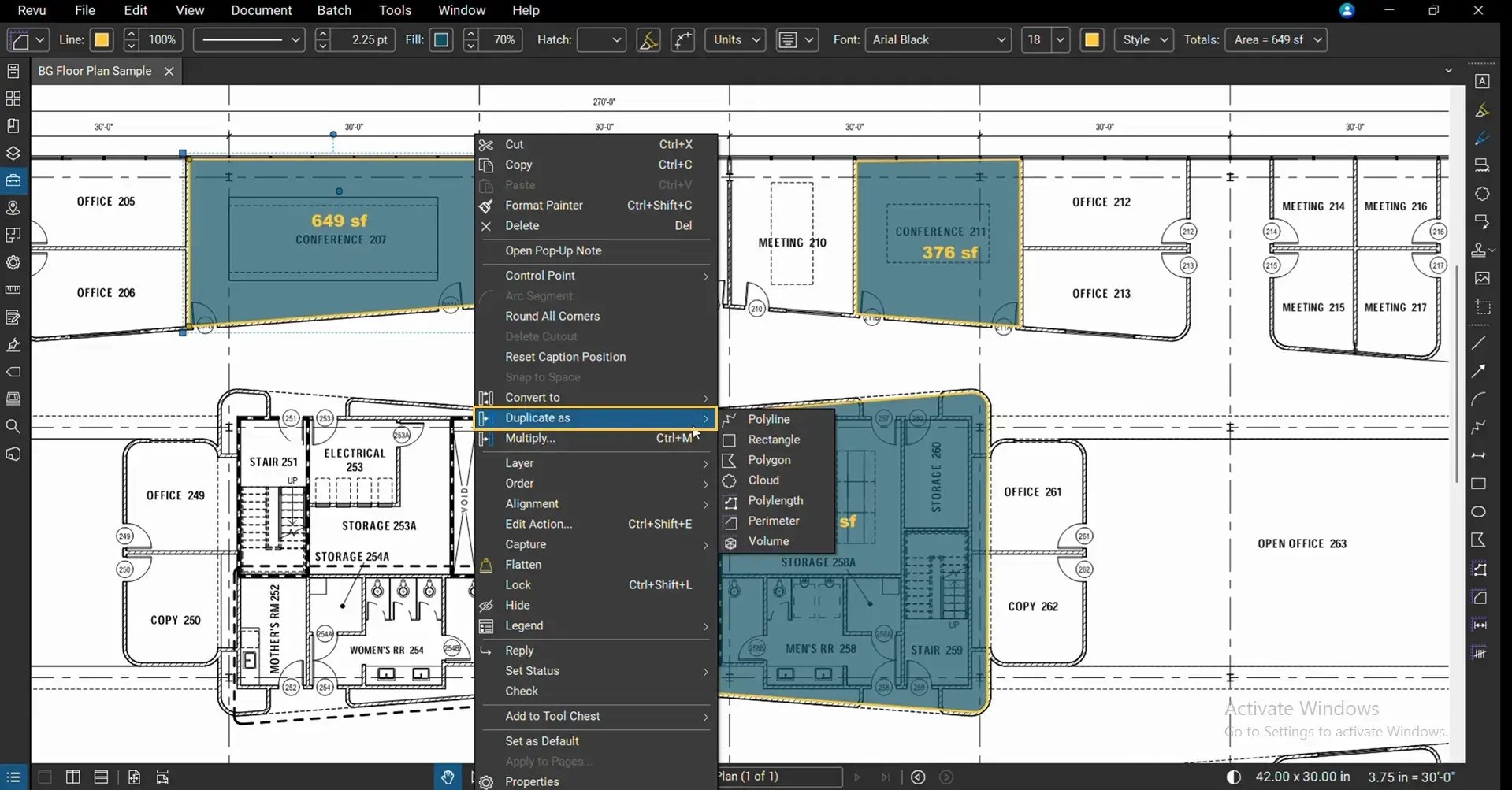Viewport: 1512px width, 790px height.
Task: Click the Layers panel icon in left sidebar
Action: (x=13, y=153)
